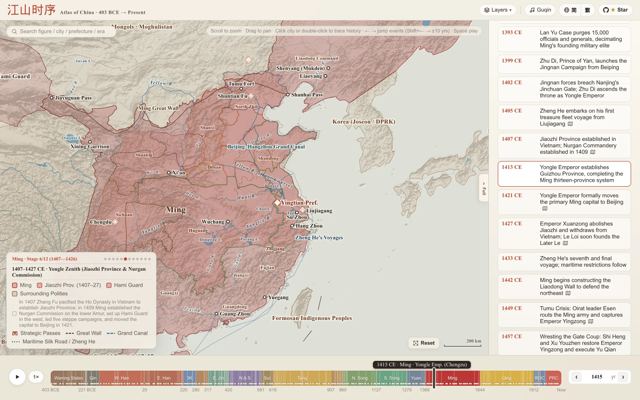Click the Yingtian Pref. capital diamond marker
The width and height of the screenshot is (640, 400).
tap(277, 202)
